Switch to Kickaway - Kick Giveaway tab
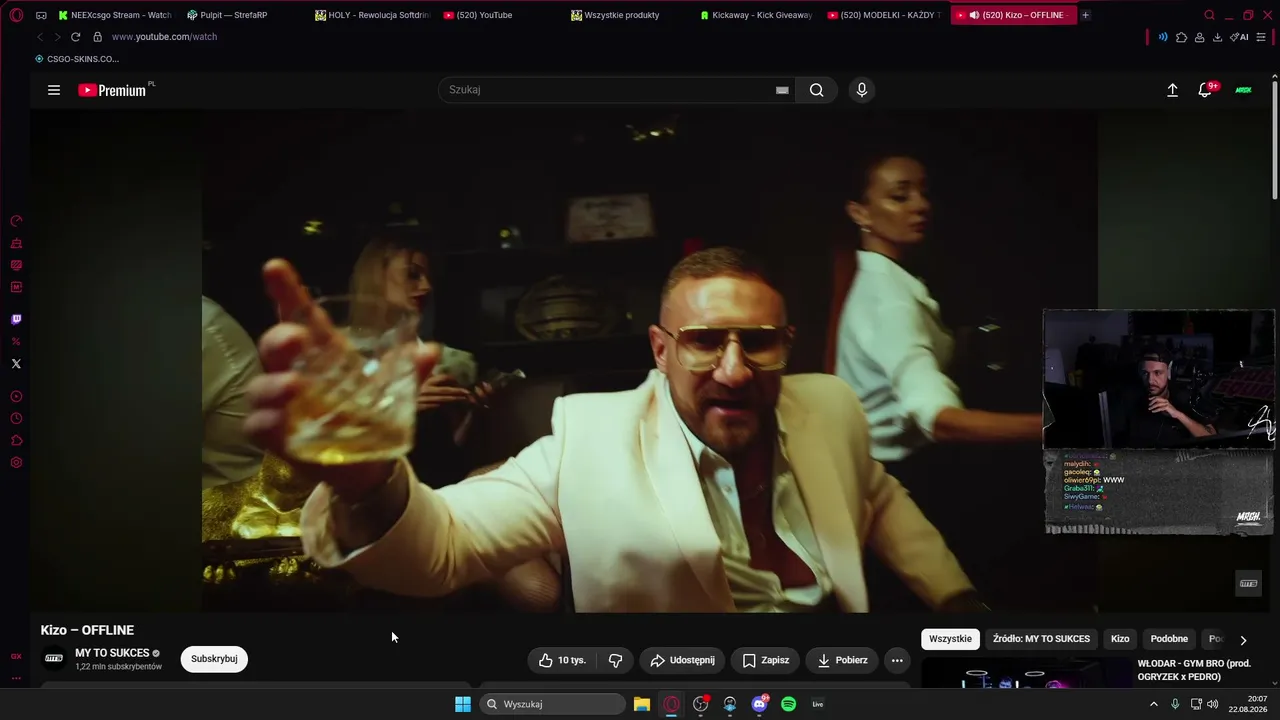 pyautogui.click(x=756, y=15)
